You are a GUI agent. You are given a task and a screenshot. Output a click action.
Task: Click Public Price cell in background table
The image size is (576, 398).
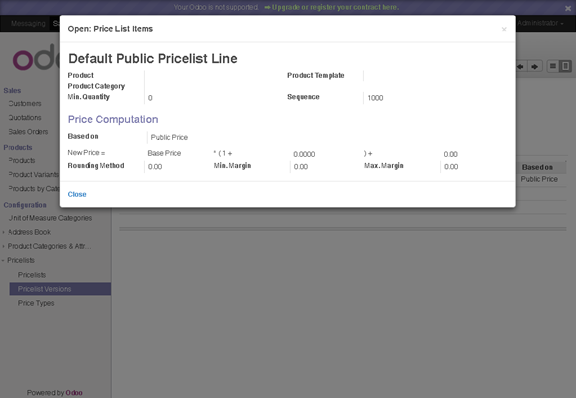[x=539, y=179]
